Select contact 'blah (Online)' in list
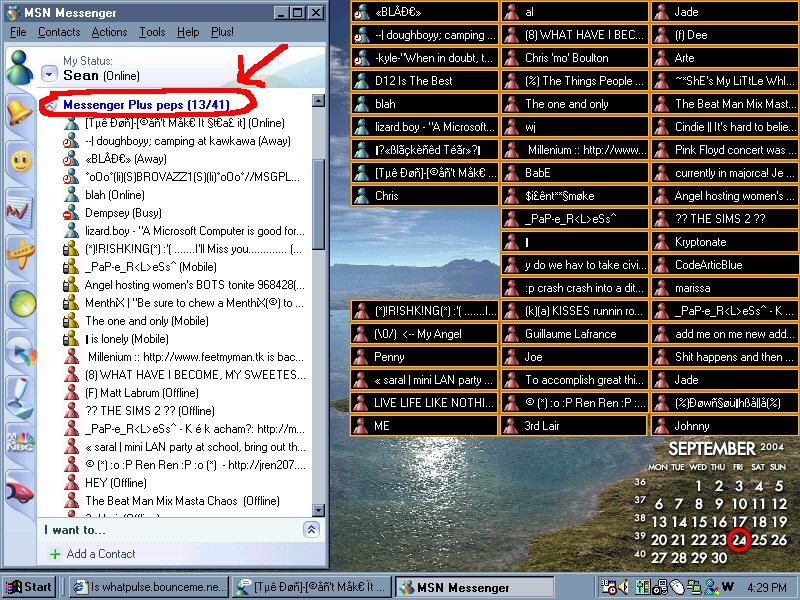 tap(115, 195)
